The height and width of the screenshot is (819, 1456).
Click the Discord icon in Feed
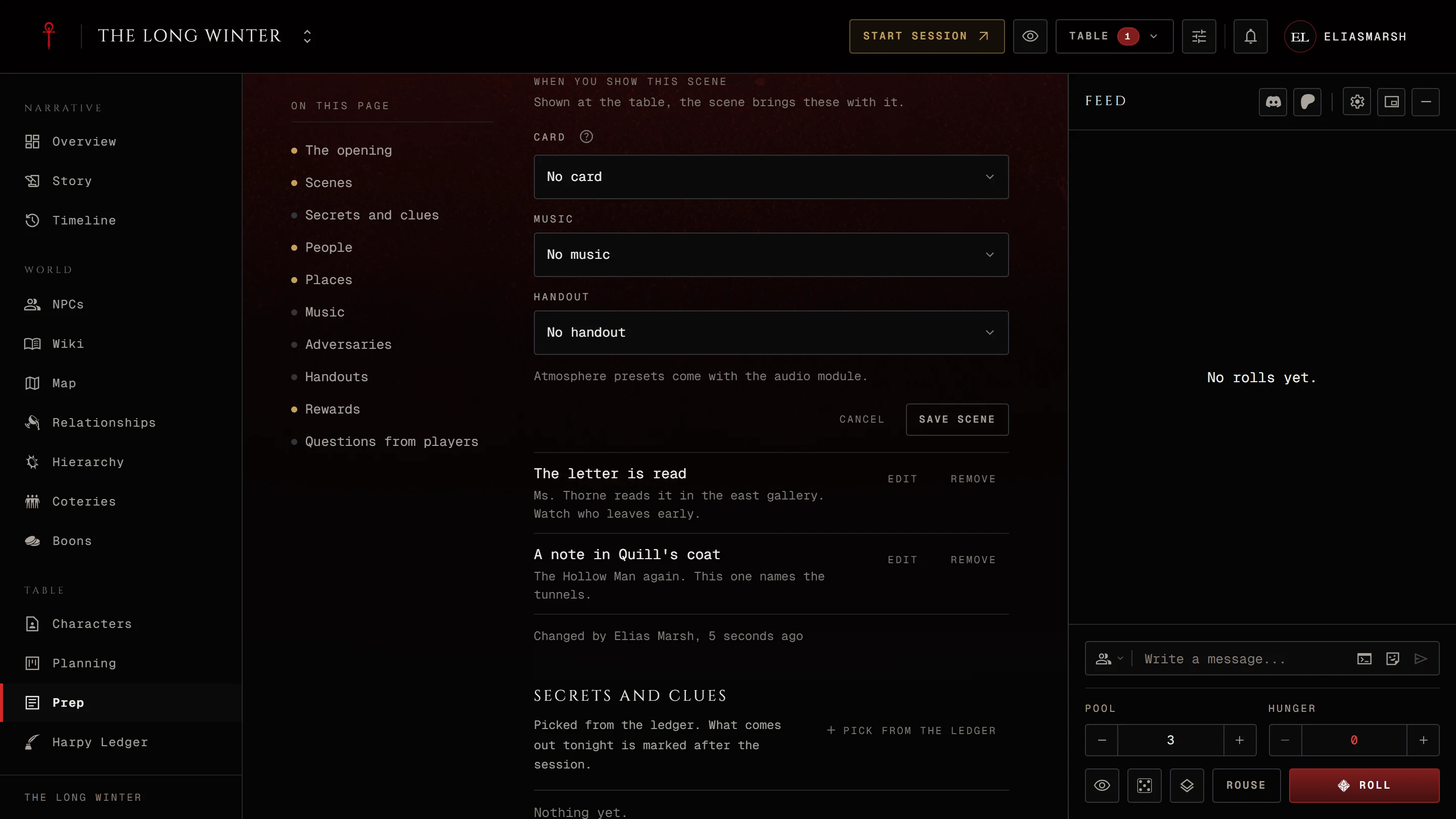pos(1273,102)
